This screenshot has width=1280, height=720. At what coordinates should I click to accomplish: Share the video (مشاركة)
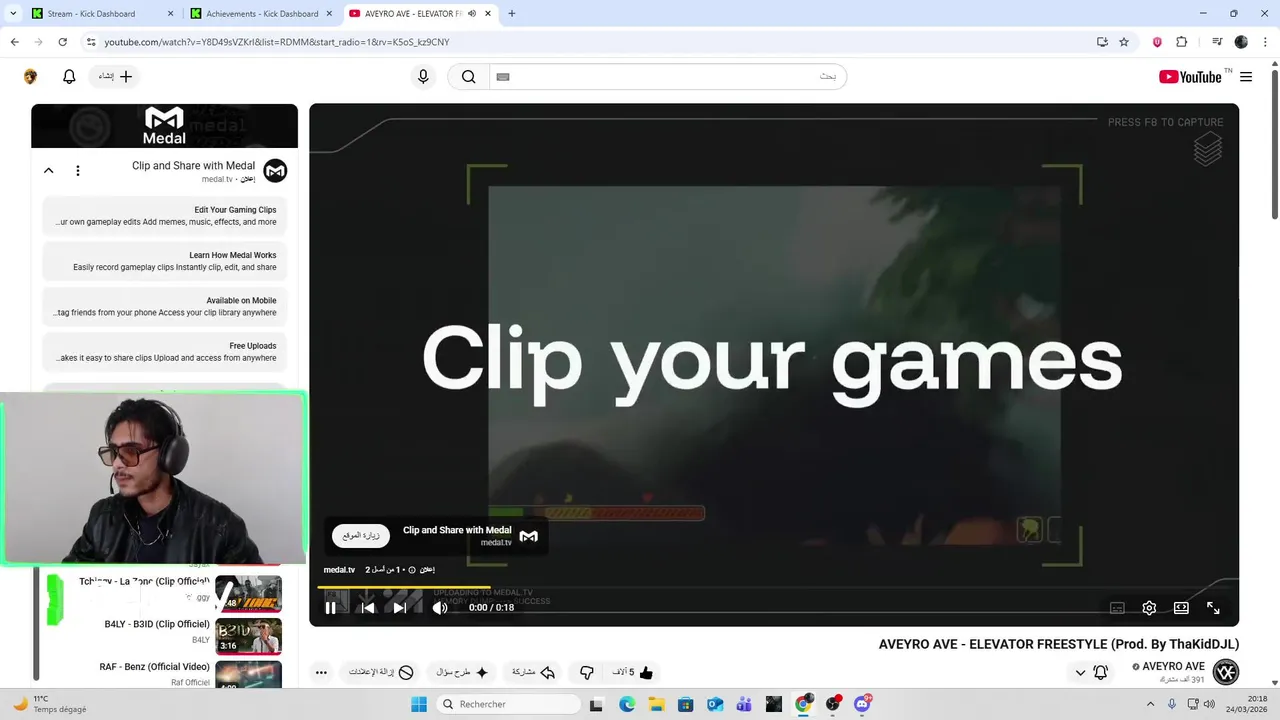(x=533, y=673)
